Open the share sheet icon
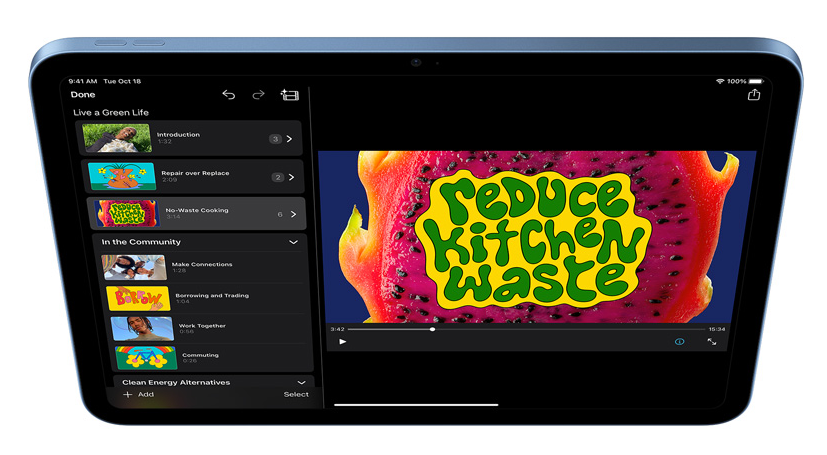 pos(754,95)
